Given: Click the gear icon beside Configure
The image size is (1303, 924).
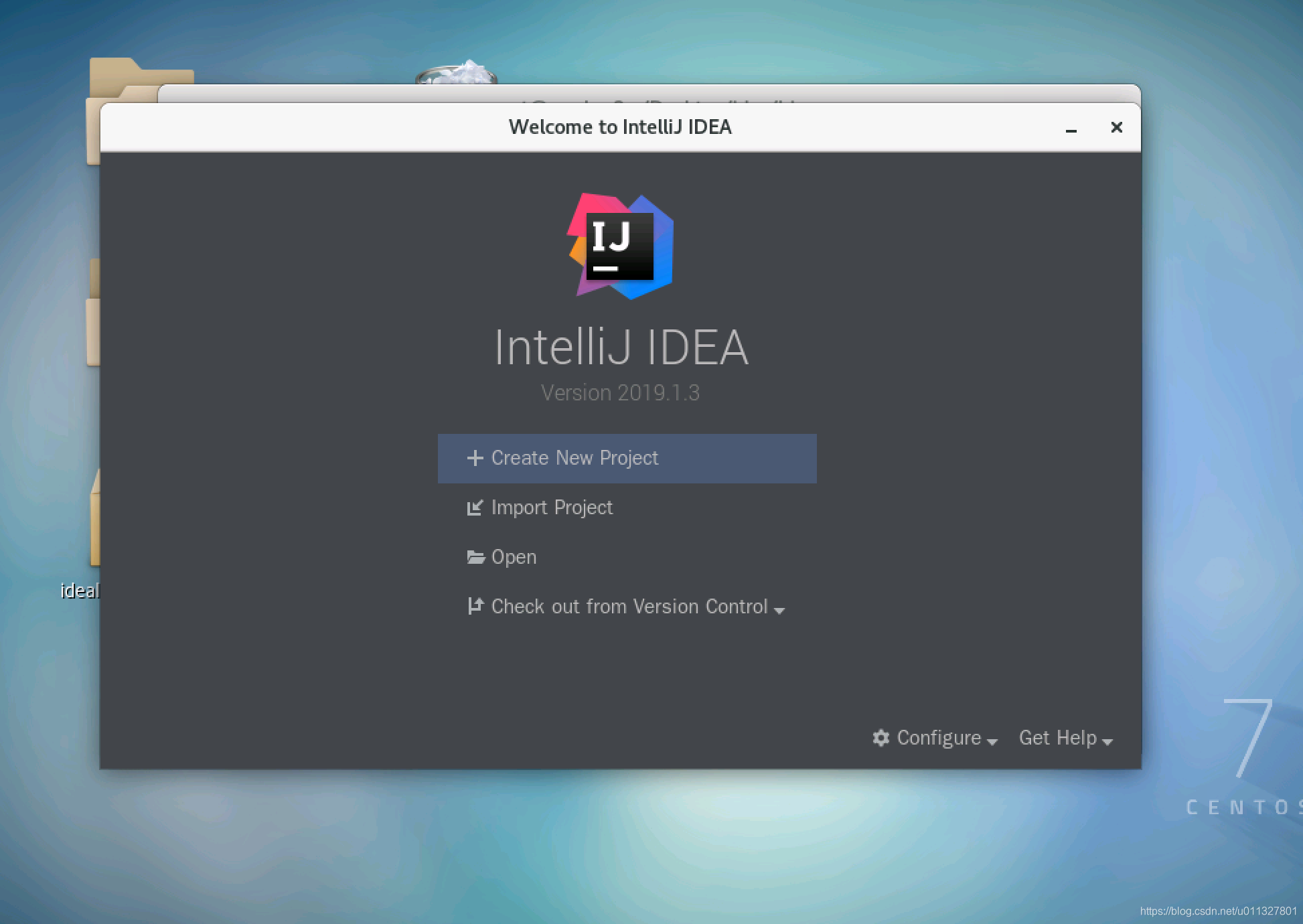Looking at the screenshot, I should click(x=881, y=738).
